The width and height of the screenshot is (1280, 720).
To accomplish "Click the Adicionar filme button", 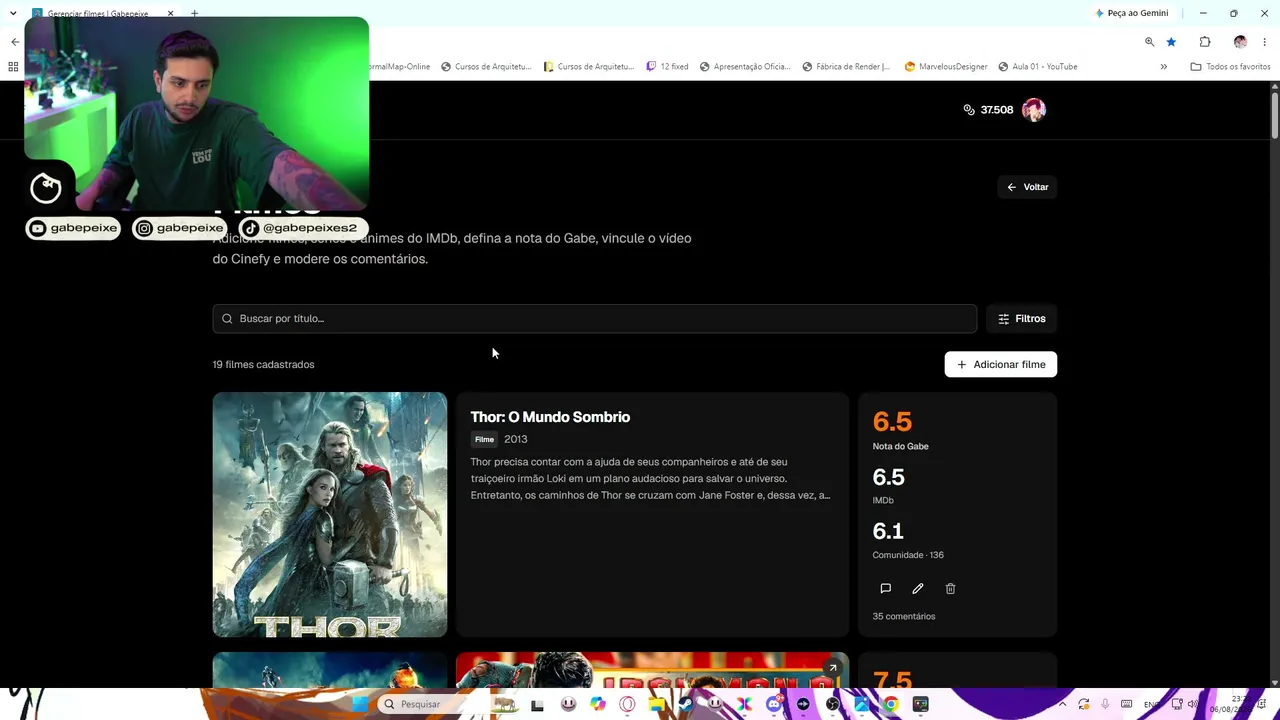I will point(1001,365).
